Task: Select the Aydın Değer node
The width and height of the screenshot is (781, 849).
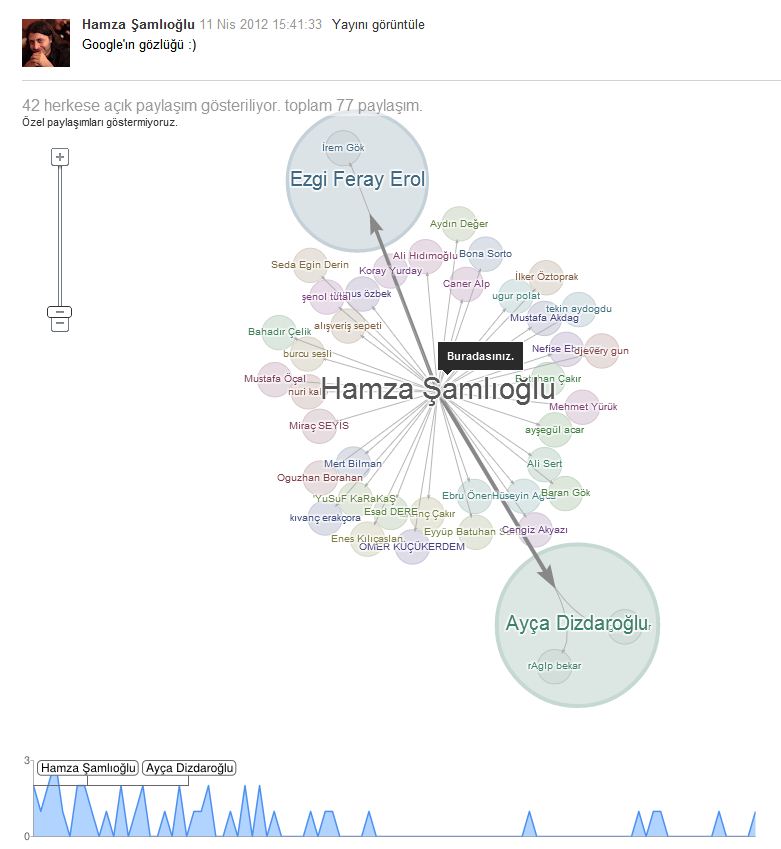Action: pyautogui.click(x=459, y=224)
